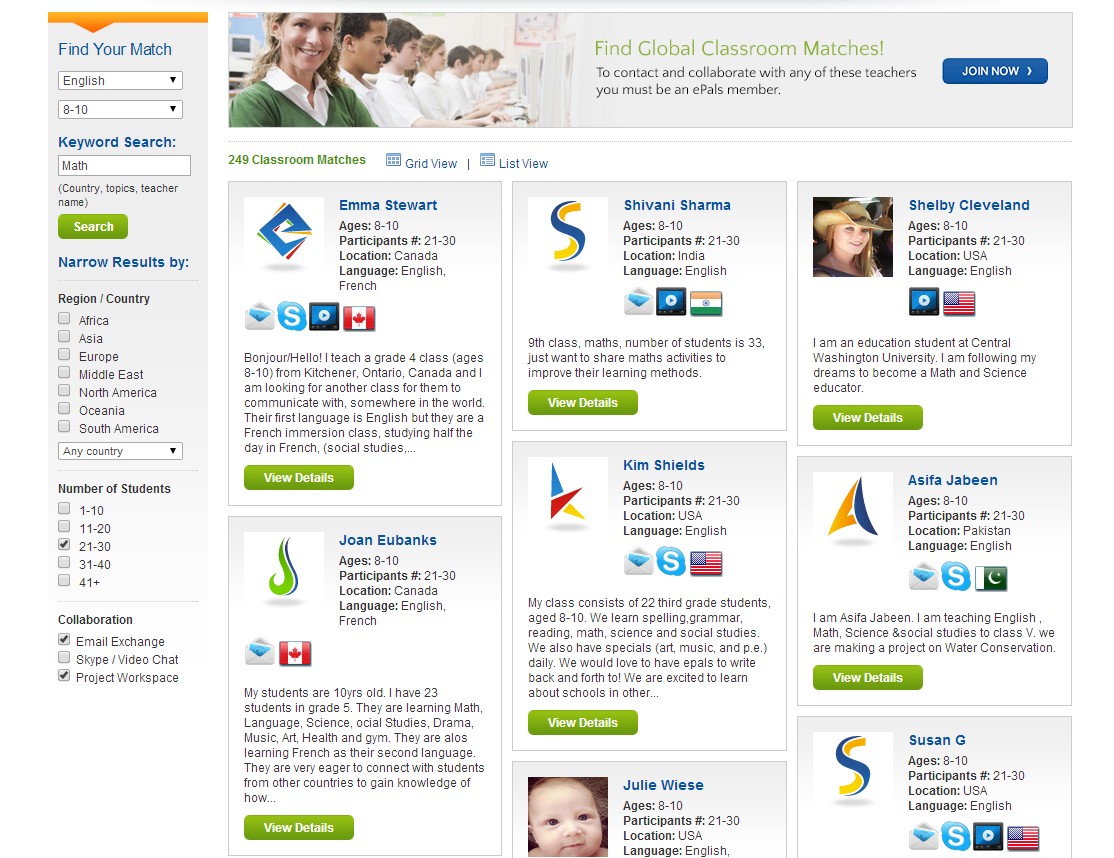Uncheck the Email Exchange checkbox
The height and width of the screenshot is (858, 1114).
[x=64, y=639]
